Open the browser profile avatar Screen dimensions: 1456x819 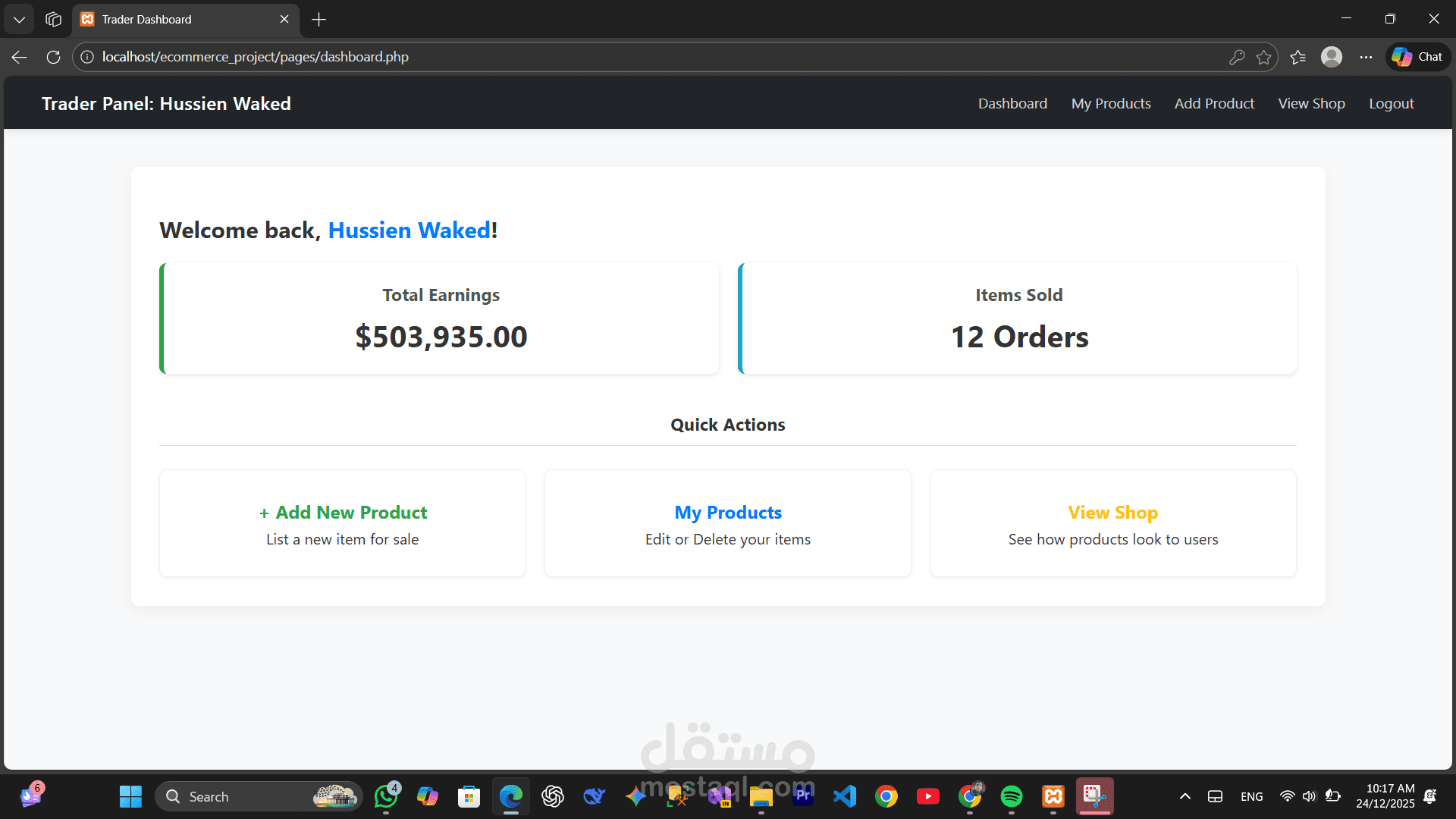[x=1332, y=57]
